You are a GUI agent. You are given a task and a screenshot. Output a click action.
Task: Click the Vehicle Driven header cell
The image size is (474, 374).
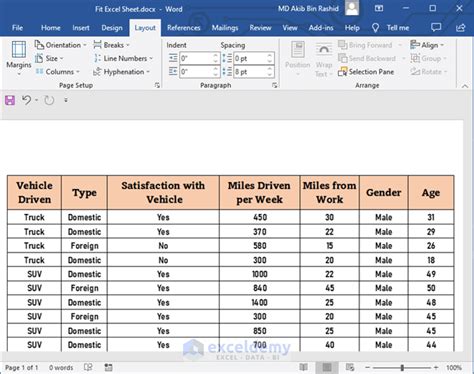(x=34, y=193)
